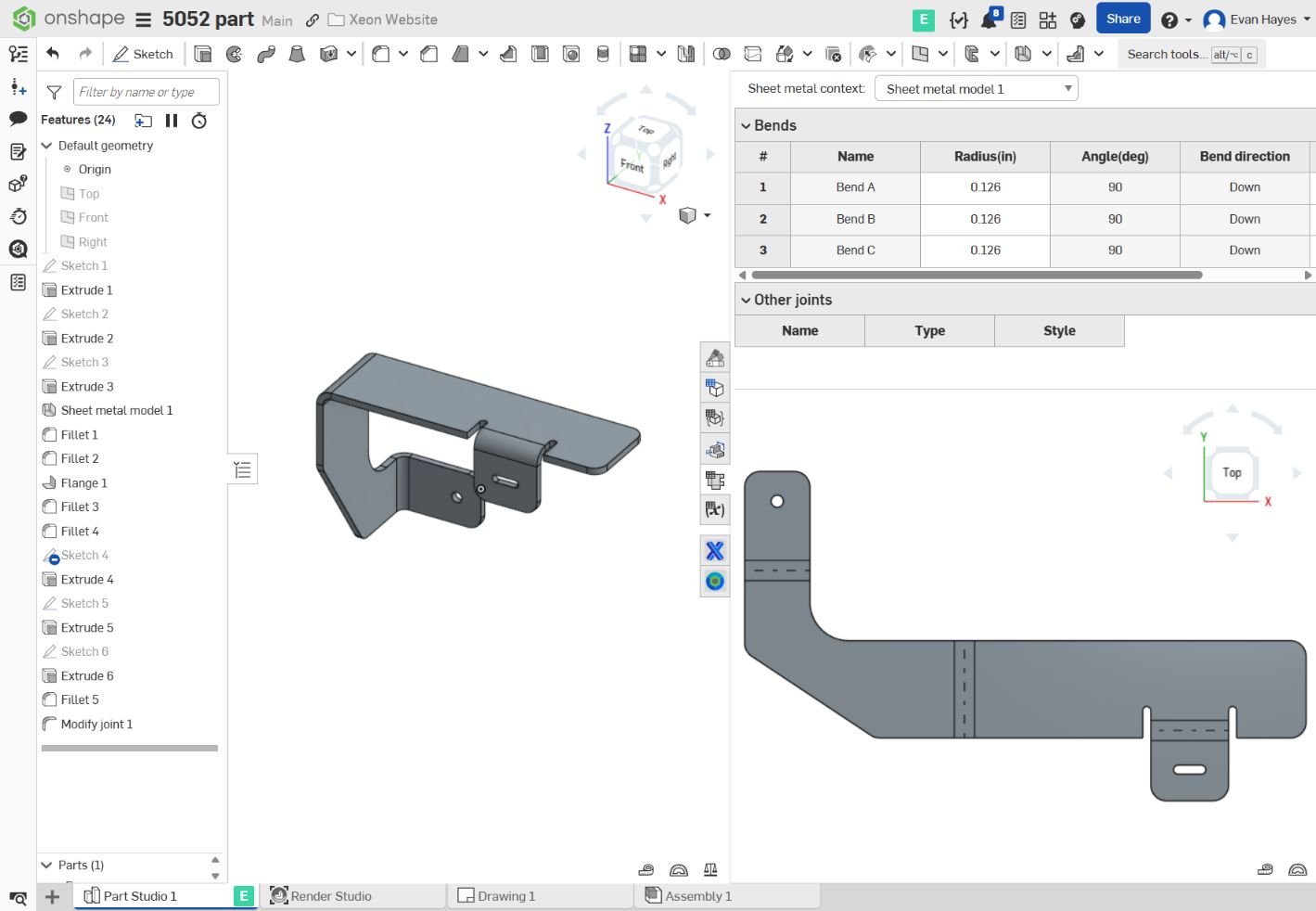Screen dimensions: 1316x911
Task: Open the Sheet metal context dropdown
Action: point(977,89)
